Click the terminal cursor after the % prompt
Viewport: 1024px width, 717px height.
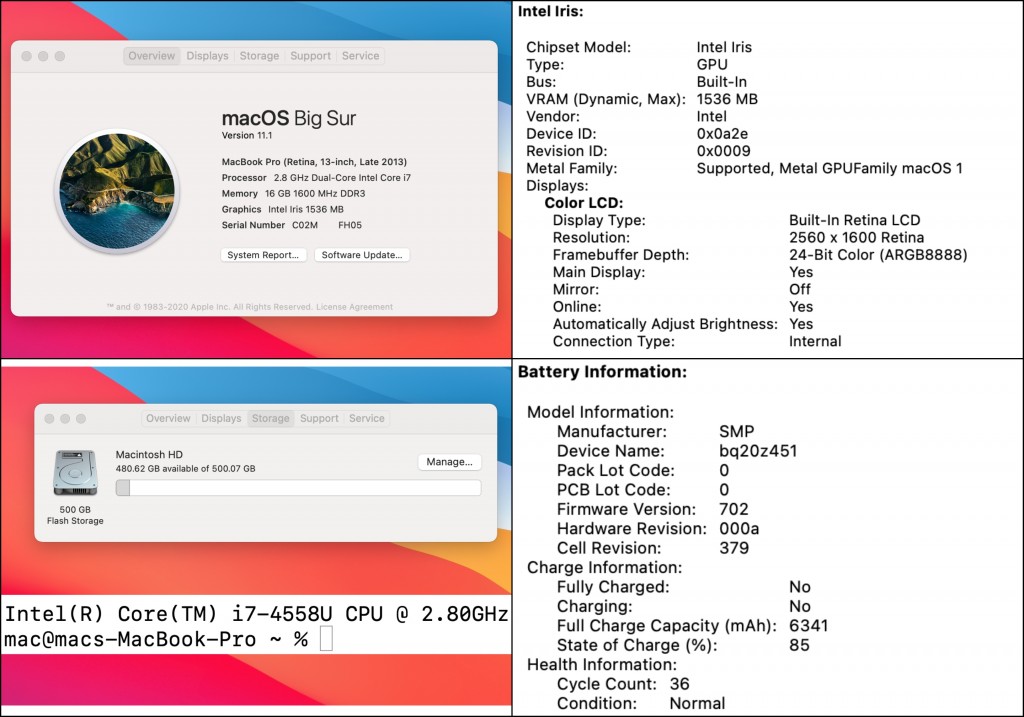[327, 639]
